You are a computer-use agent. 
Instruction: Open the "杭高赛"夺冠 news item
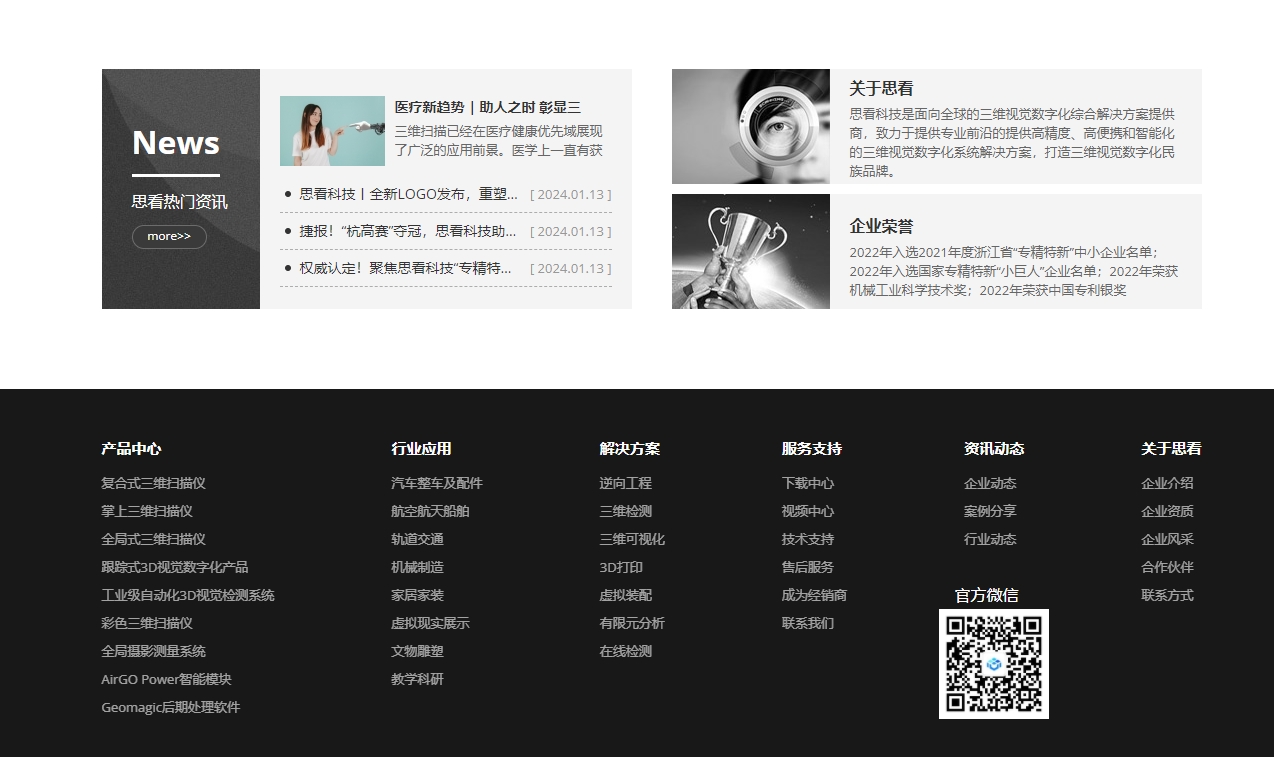click(408, 231)
